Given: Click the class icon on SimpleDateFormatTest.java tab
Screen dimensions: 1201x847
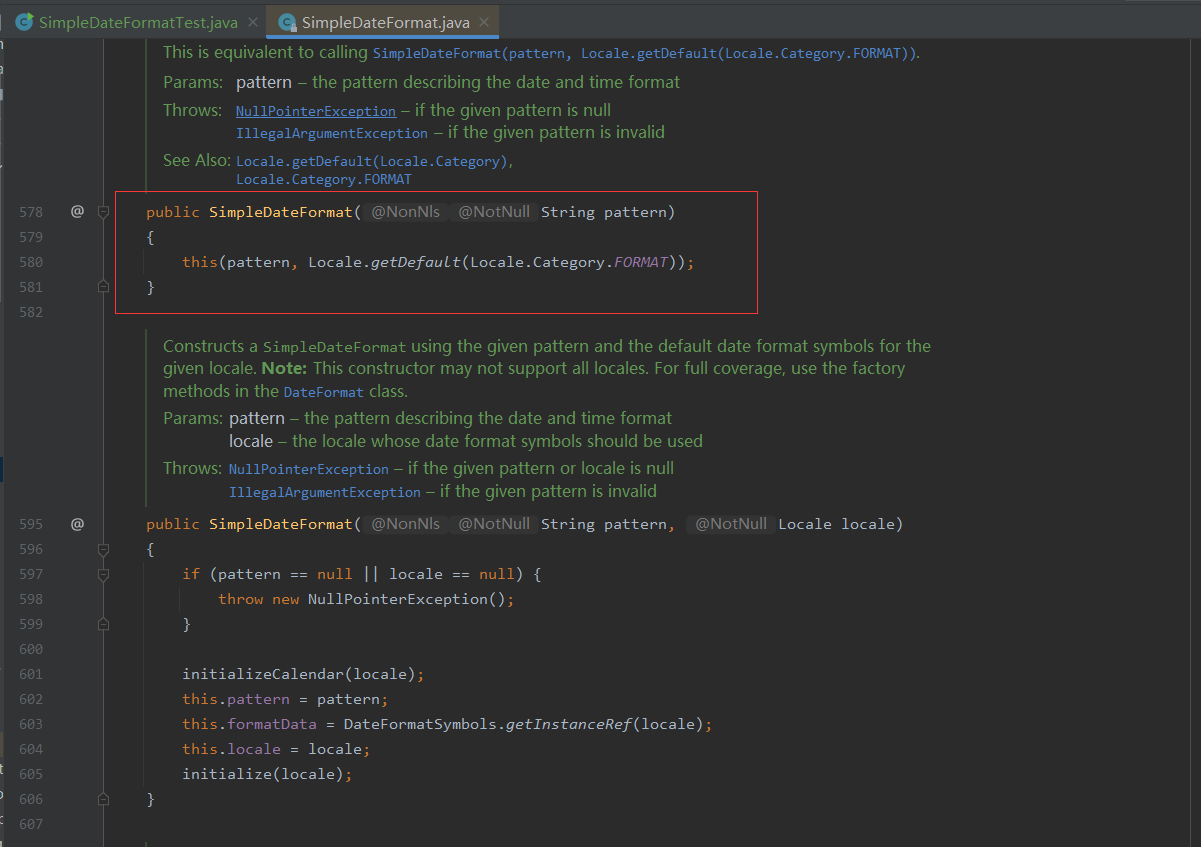Looking at the screenshot, I should pyautogui.click(x=25, y=19).
